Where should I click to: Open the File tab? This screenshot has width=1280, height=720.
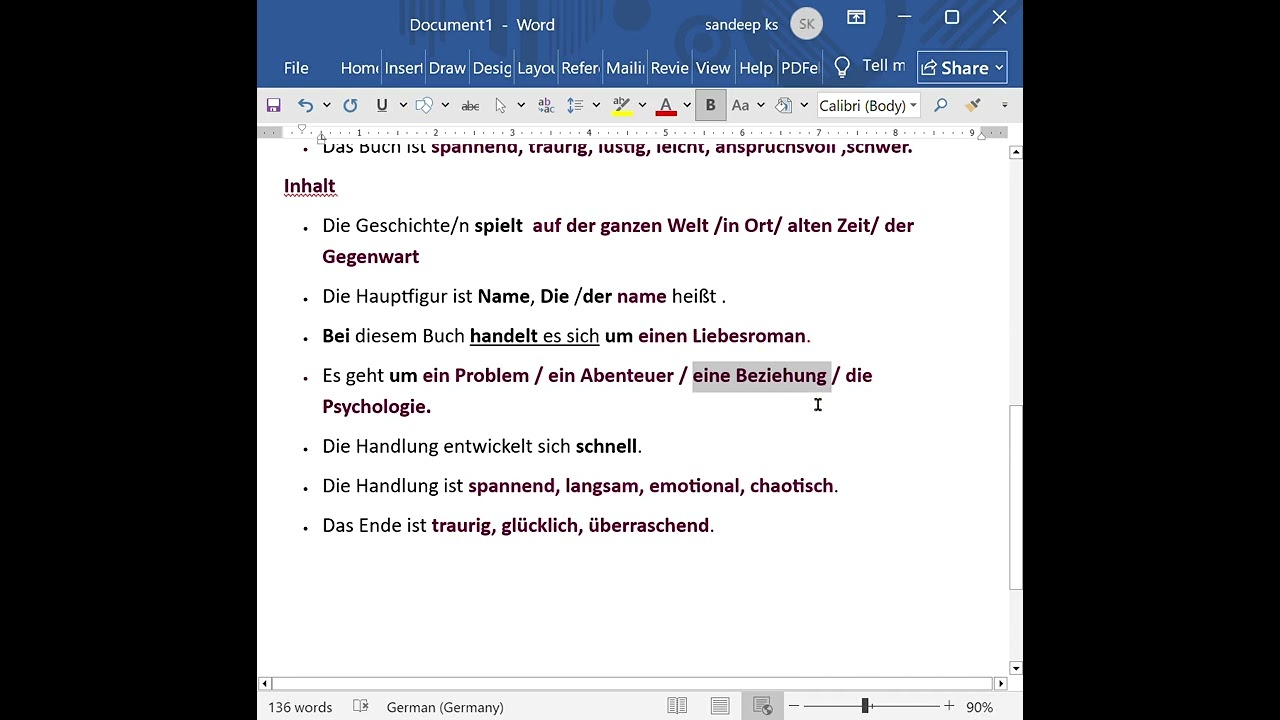(296, 68)
